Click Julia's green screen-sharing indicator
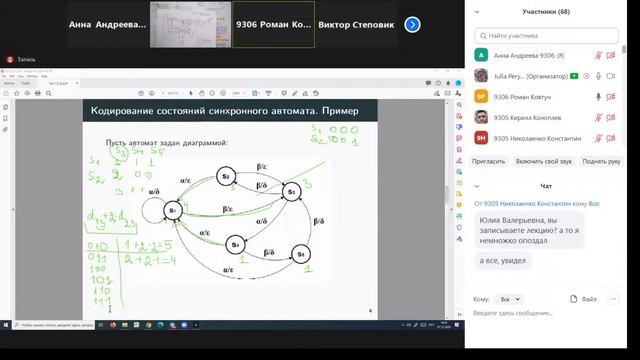The image size is (640, 360). (574, 76)
